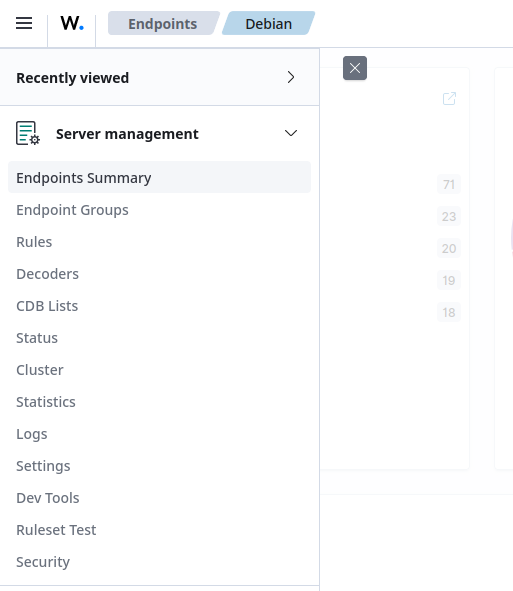Viewport: 513px width, 591px height.
Task: Go to Endpoint Groups
Action: pyautogui.click(x=72, y=210)
